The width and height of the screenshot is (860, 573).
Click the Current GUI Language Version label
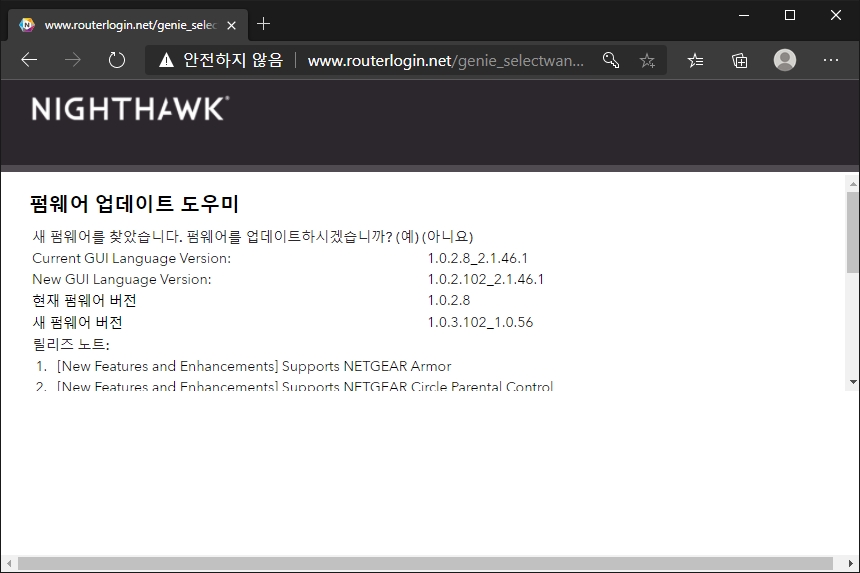[132, 258]
